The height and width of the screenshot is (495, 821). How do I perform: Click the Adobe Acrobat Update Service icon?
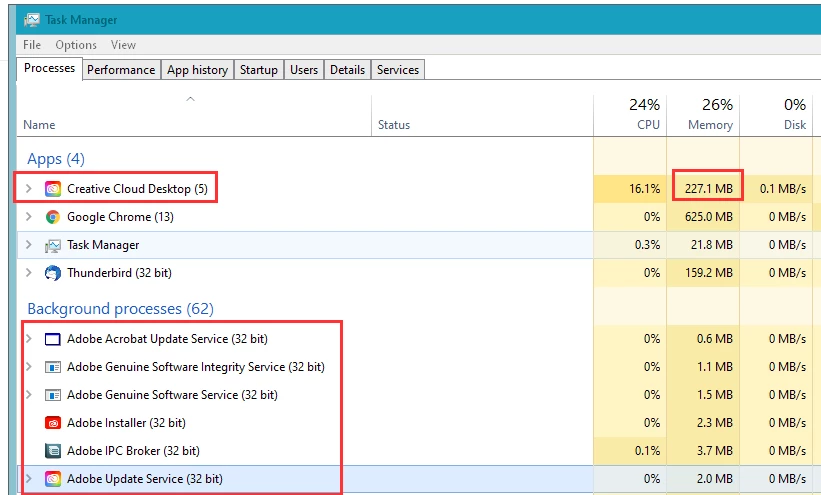tap(53, 339)
